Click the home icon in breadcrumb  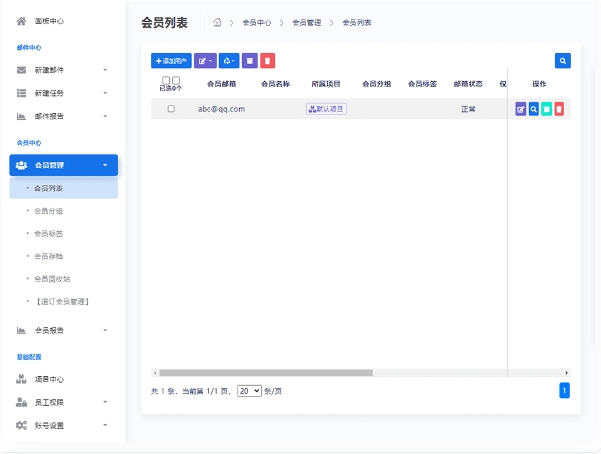[217, 22]
